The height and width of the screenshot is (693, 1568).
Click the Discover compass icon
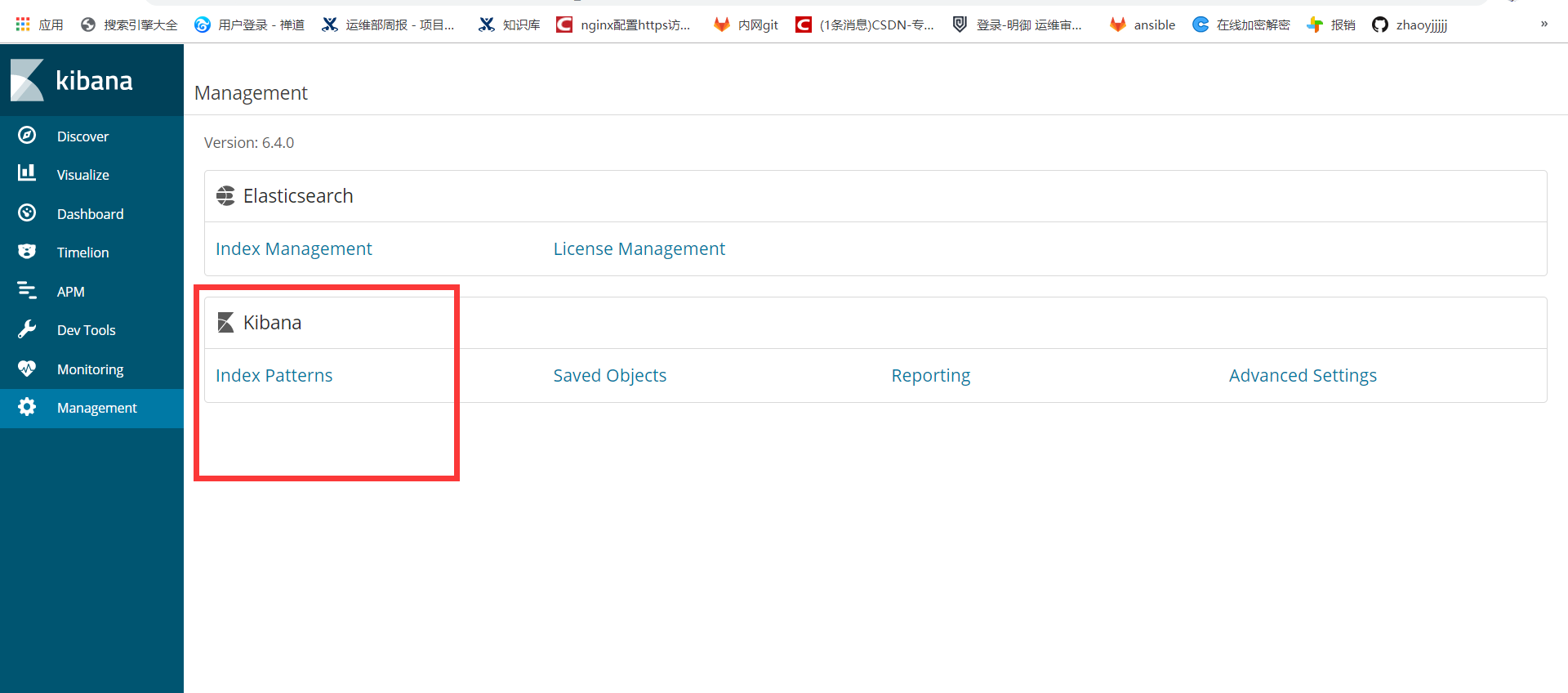click(x=27, y=136)
